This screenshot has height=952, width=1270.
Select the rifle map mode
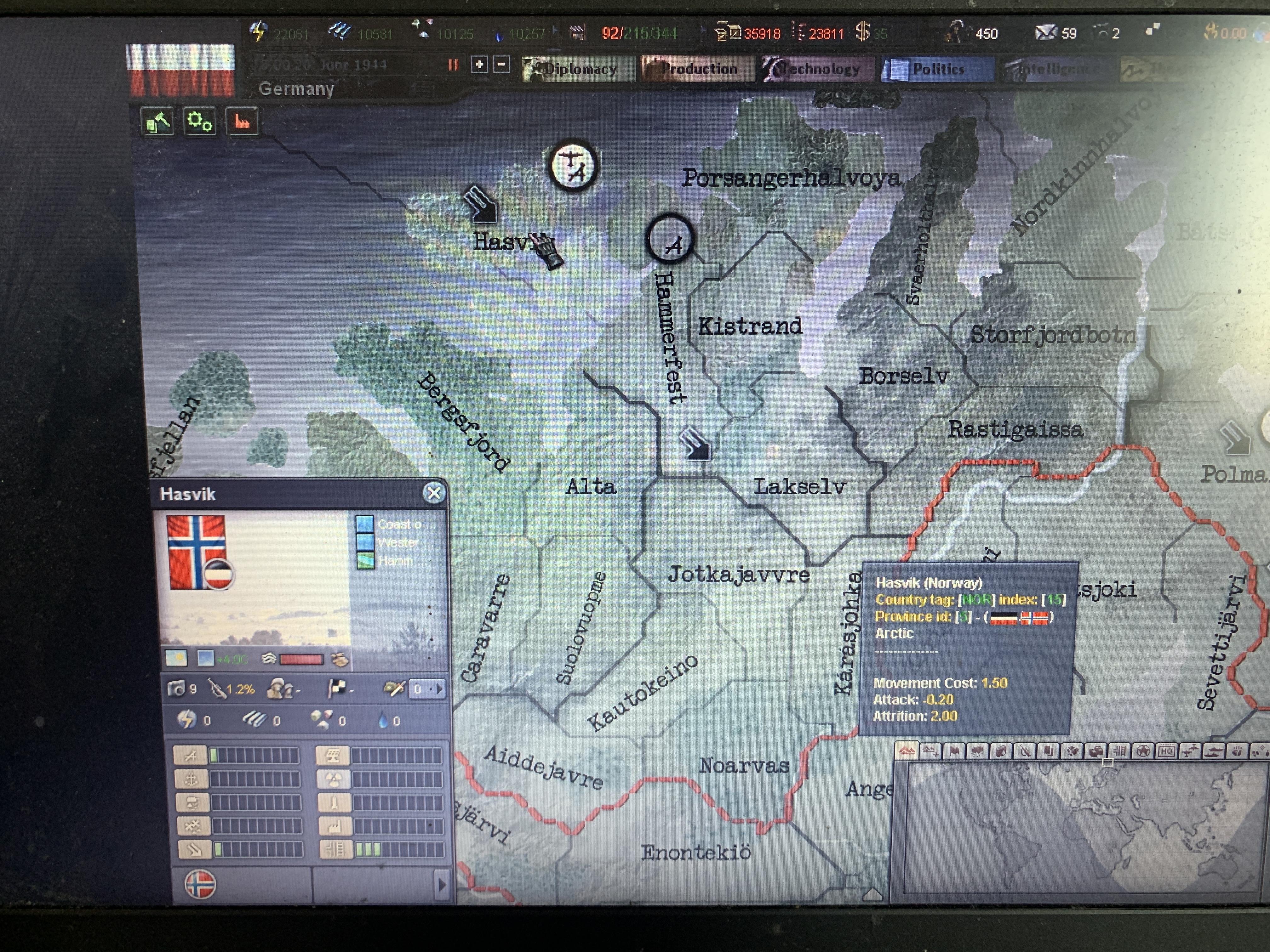click(1024, 751)
